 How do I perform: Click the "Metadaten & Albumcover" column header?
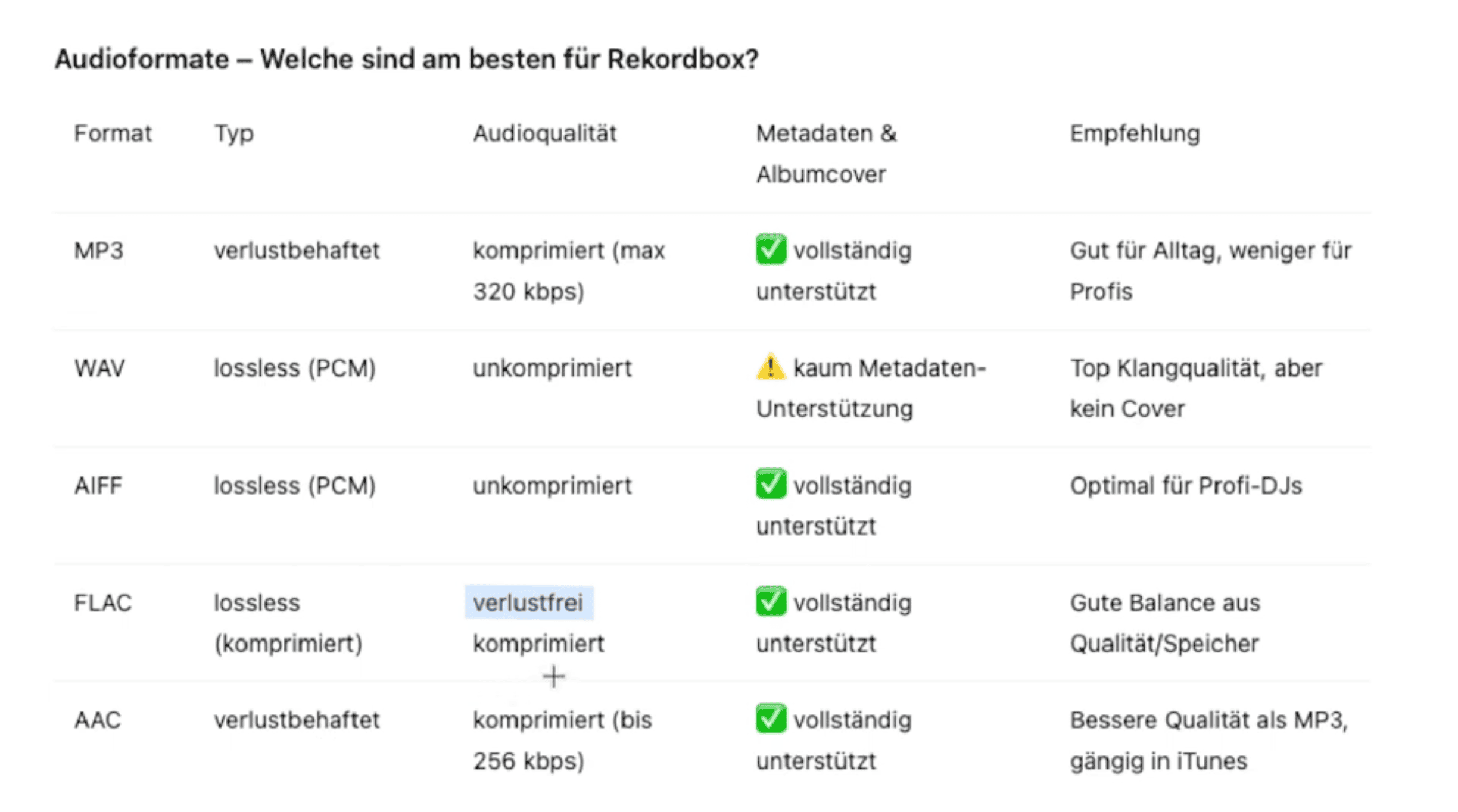coord(825,154)
